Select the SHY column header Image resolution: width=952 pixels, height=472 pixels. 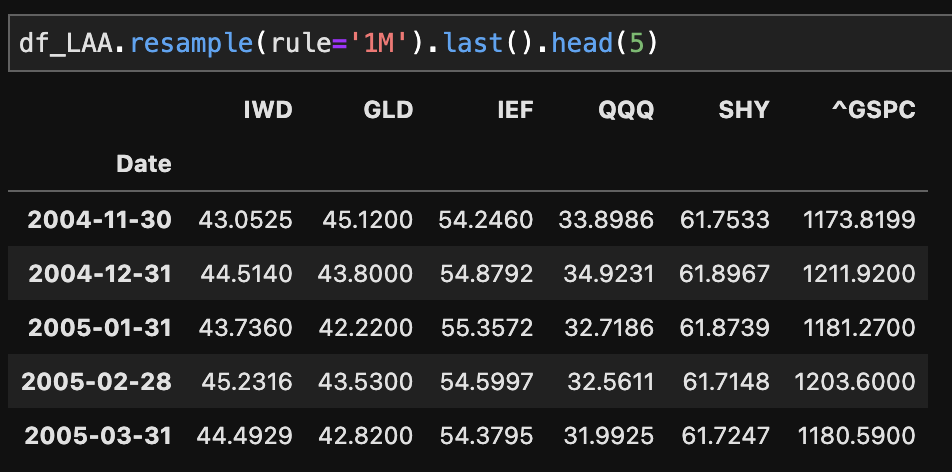(x=744, y=110)
